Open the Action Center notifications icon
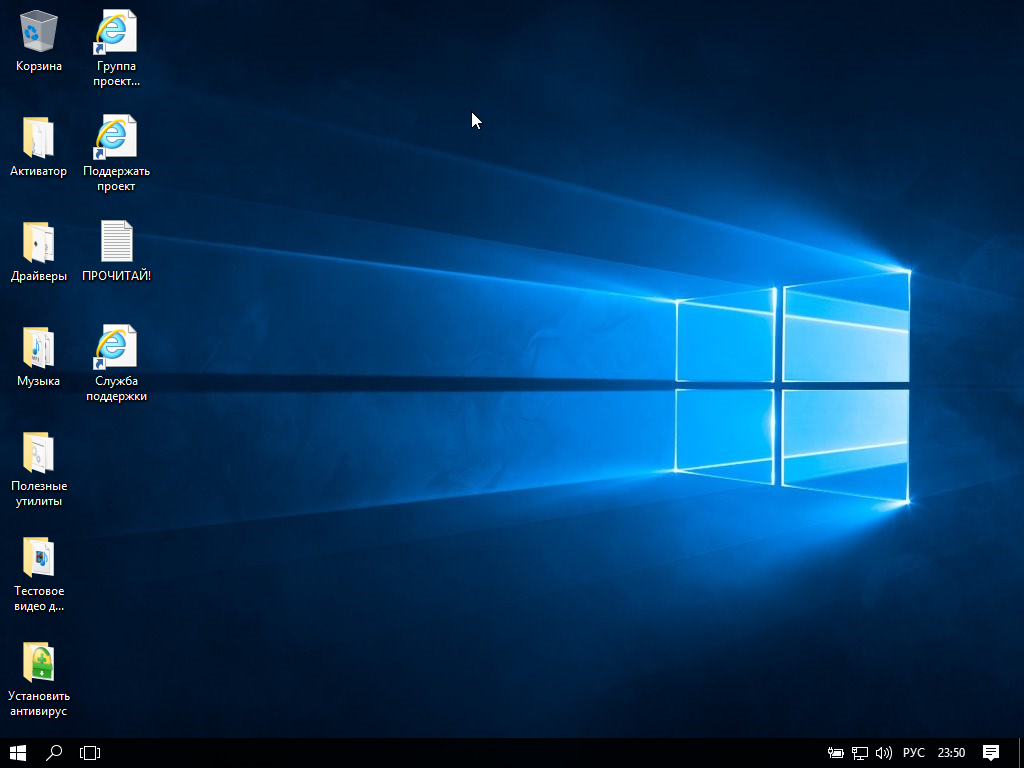The width and height of the screenshot is (1024, 768). click(x=991, y=753)
